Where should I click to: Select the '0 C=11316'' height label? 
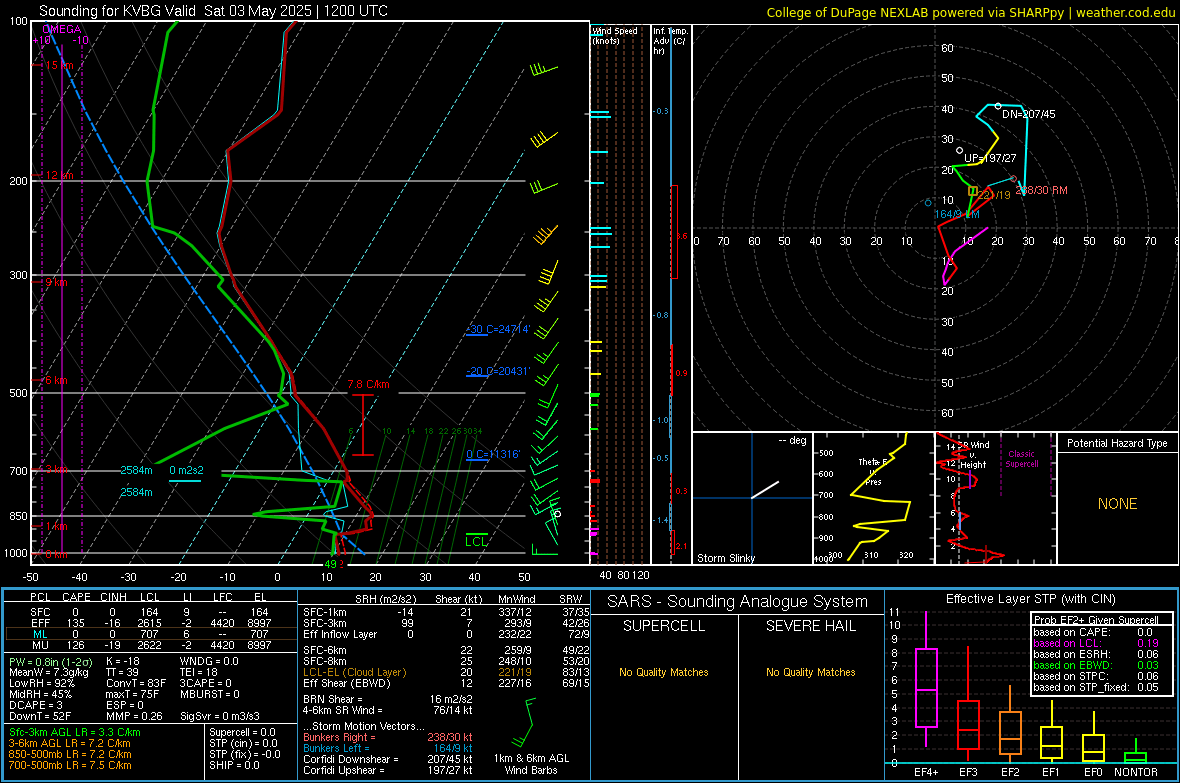[x=493, y=454]
